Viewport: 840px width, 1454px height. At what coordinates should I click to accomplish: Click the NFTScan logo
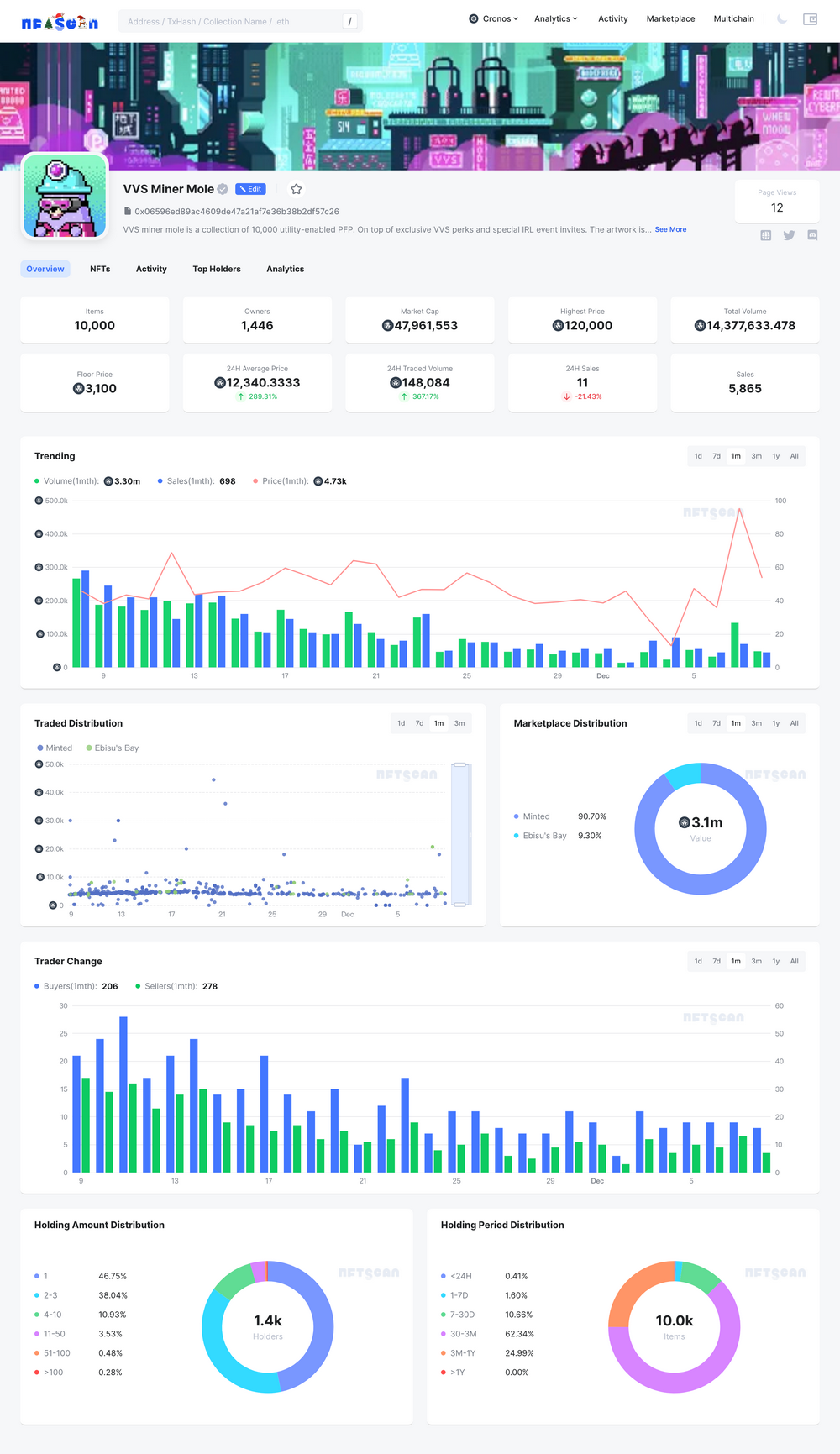59,22
